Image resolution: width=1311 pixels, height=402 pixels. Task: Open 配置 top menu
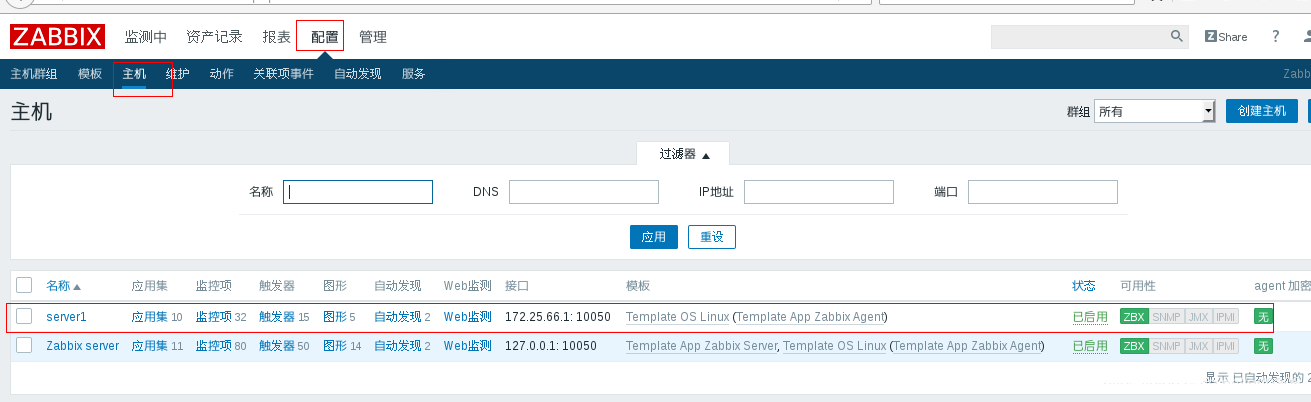pyautogui.click(x=325, y=37)
